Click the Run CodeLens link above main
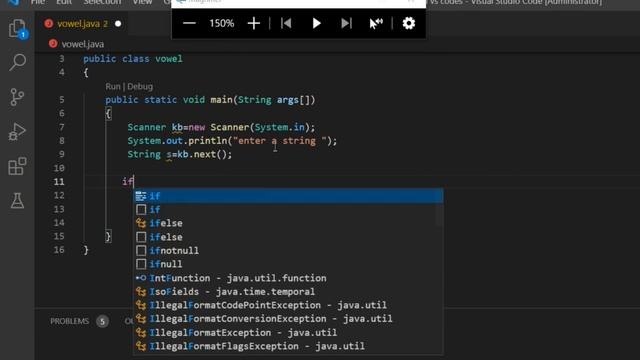Viewport: 640px width, 360px height. pos(113,87)
